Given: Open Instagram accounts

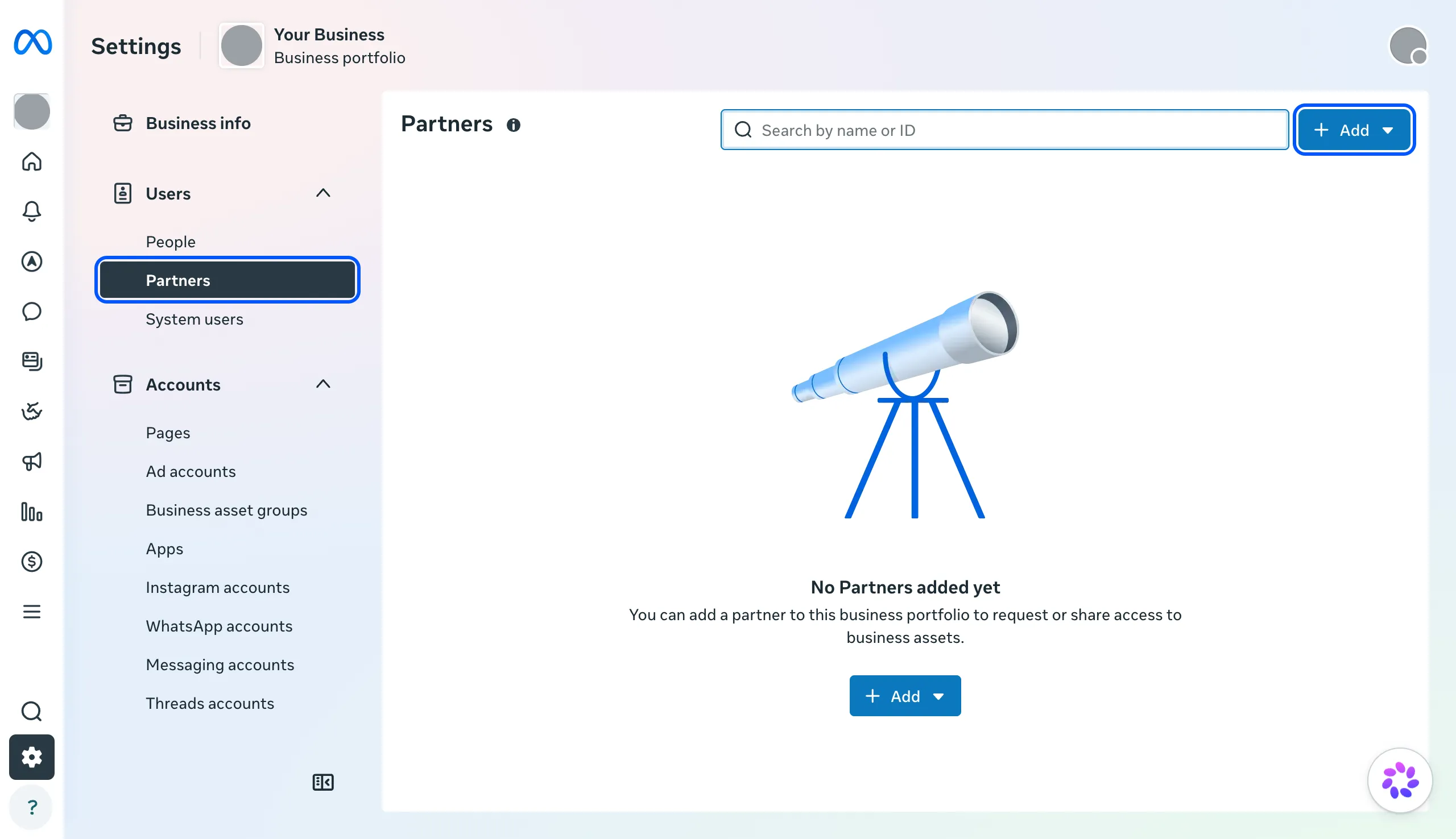Looking at the screenshot, I should 218,587.
